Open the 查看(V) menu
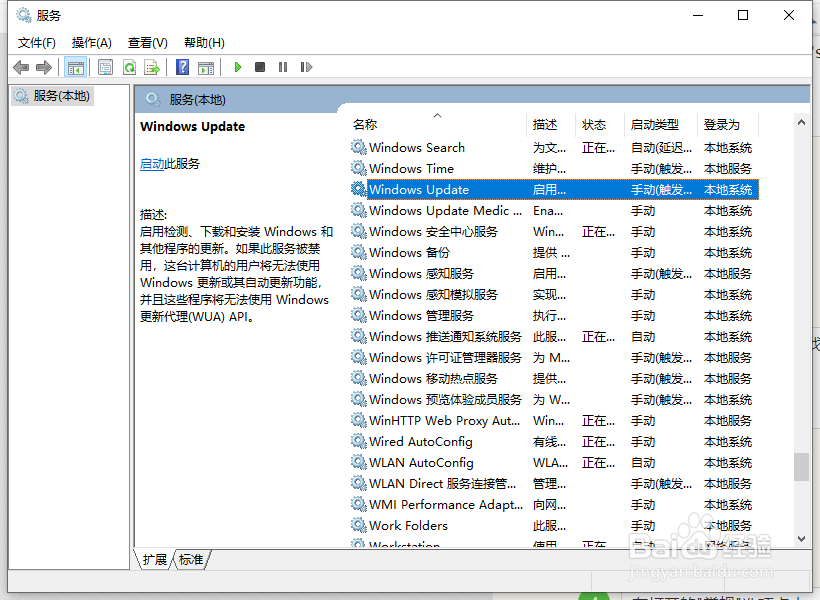The height and width of the screenshot is (600, 820). click(147, 42)
